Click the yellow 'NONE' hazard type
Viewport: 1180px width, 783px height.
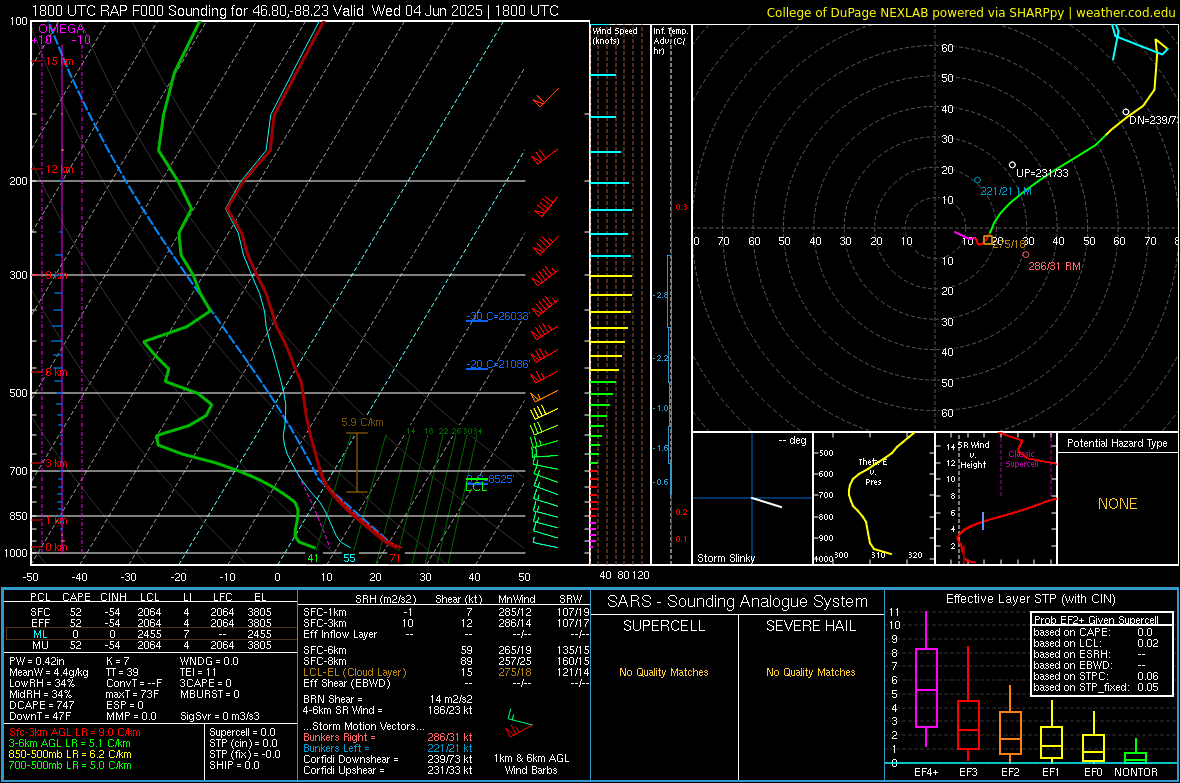click(1117, 504)
